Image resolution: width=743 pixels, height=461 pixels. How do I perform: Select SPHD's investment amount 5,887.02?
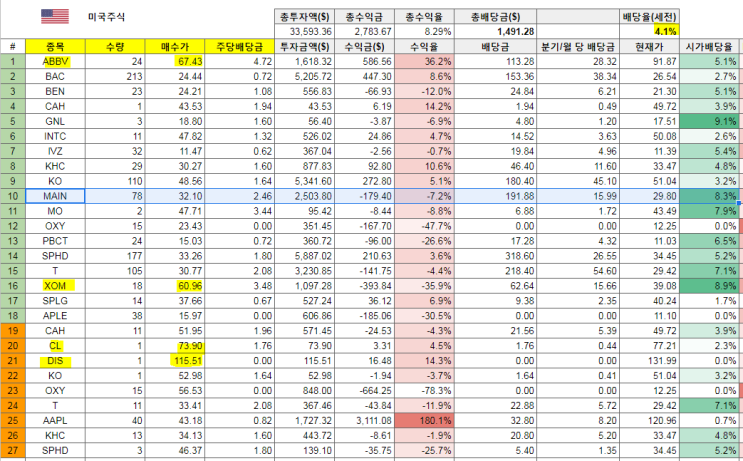(305, 256)
